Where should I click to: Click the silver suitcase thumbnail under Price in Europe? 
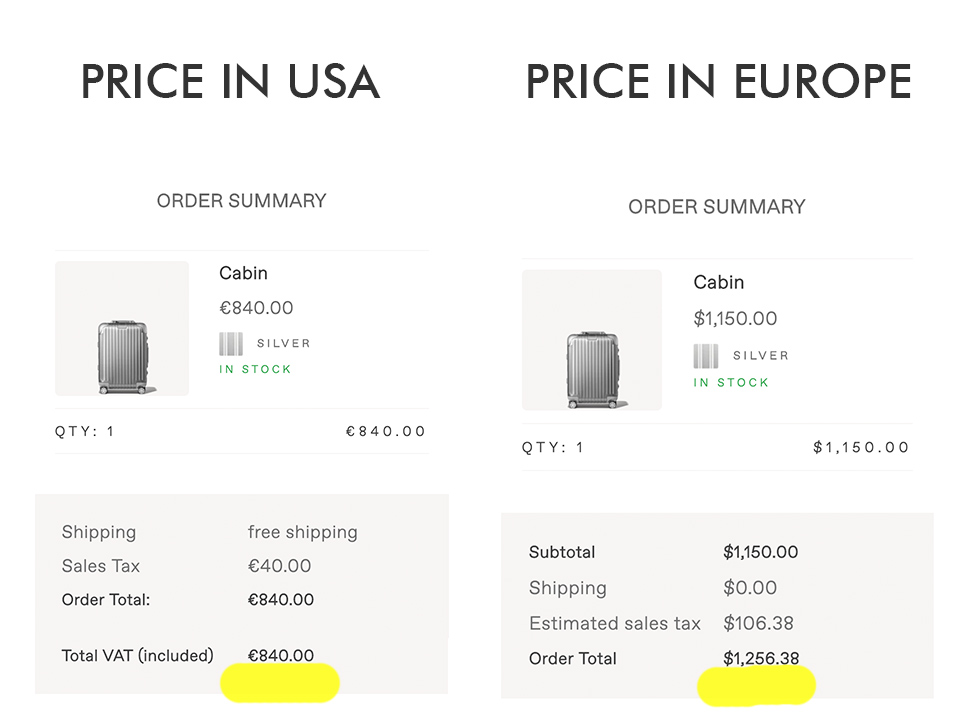pyautogui.click(x=591, y=340)
